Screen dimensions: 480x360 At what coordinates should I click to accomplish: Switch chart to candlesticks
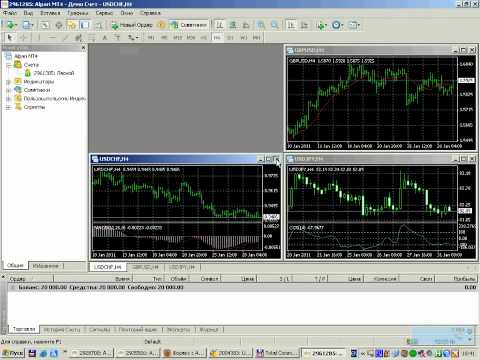pyautogui.click(x=233, y=25)
